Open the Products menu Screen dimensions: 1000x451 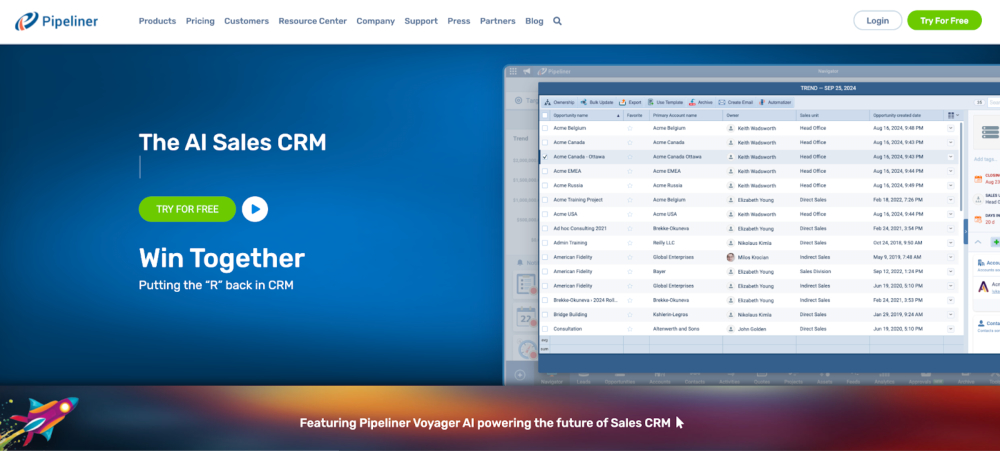pyautogui.click(x=157, y=21)
